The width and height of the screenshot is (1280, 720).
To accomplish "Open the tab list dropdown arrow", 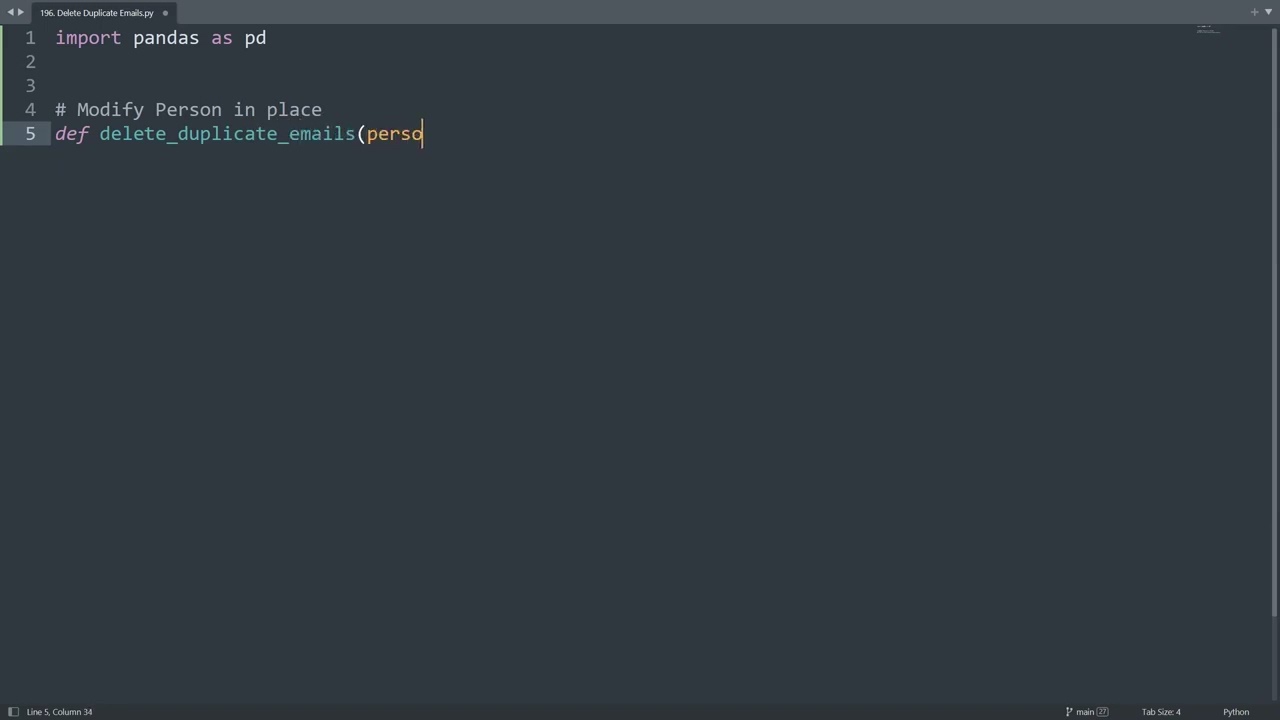I will coord(1268,12).
